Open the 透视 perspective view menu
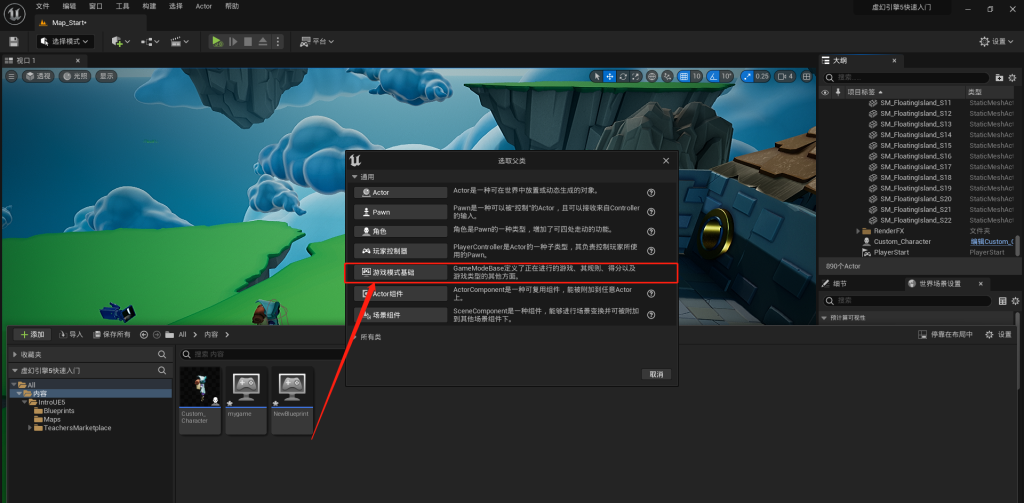The height and width of the screenshot is (503, 1024). pyautogui.click(x=39, y=76)
